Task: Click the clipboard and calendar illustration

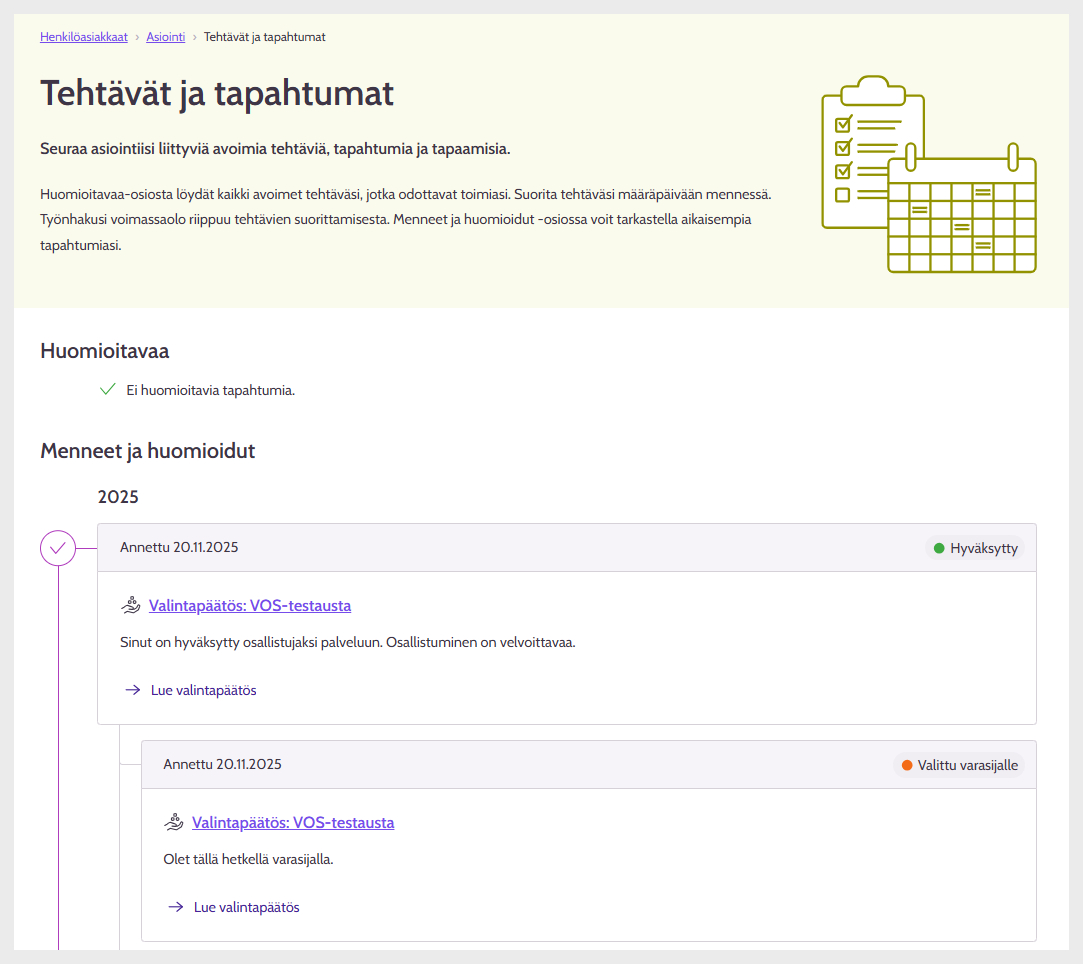Action: [928, 174]
